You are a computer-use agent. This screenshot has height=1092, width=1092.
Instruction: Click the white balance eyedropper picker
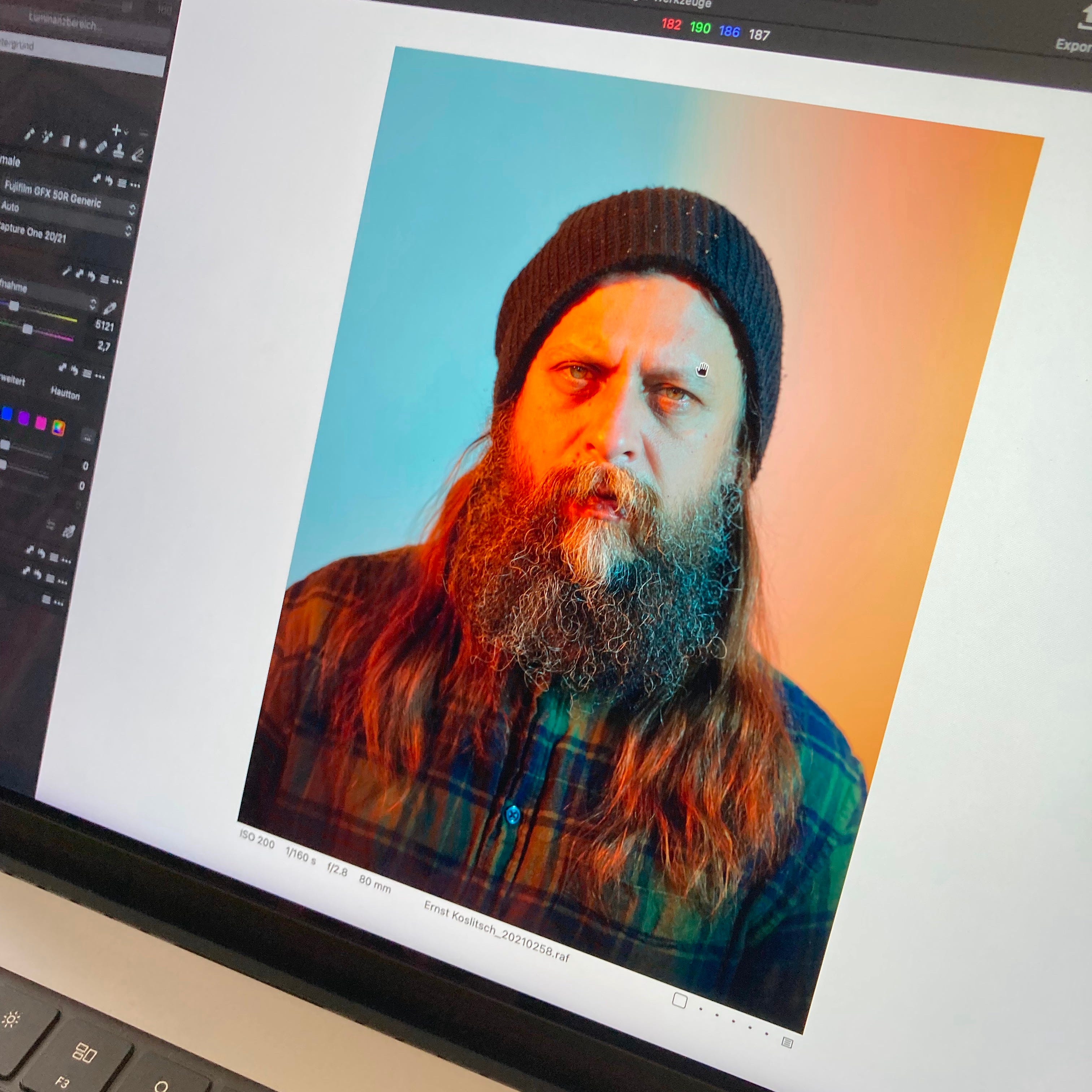coord(110,308)
